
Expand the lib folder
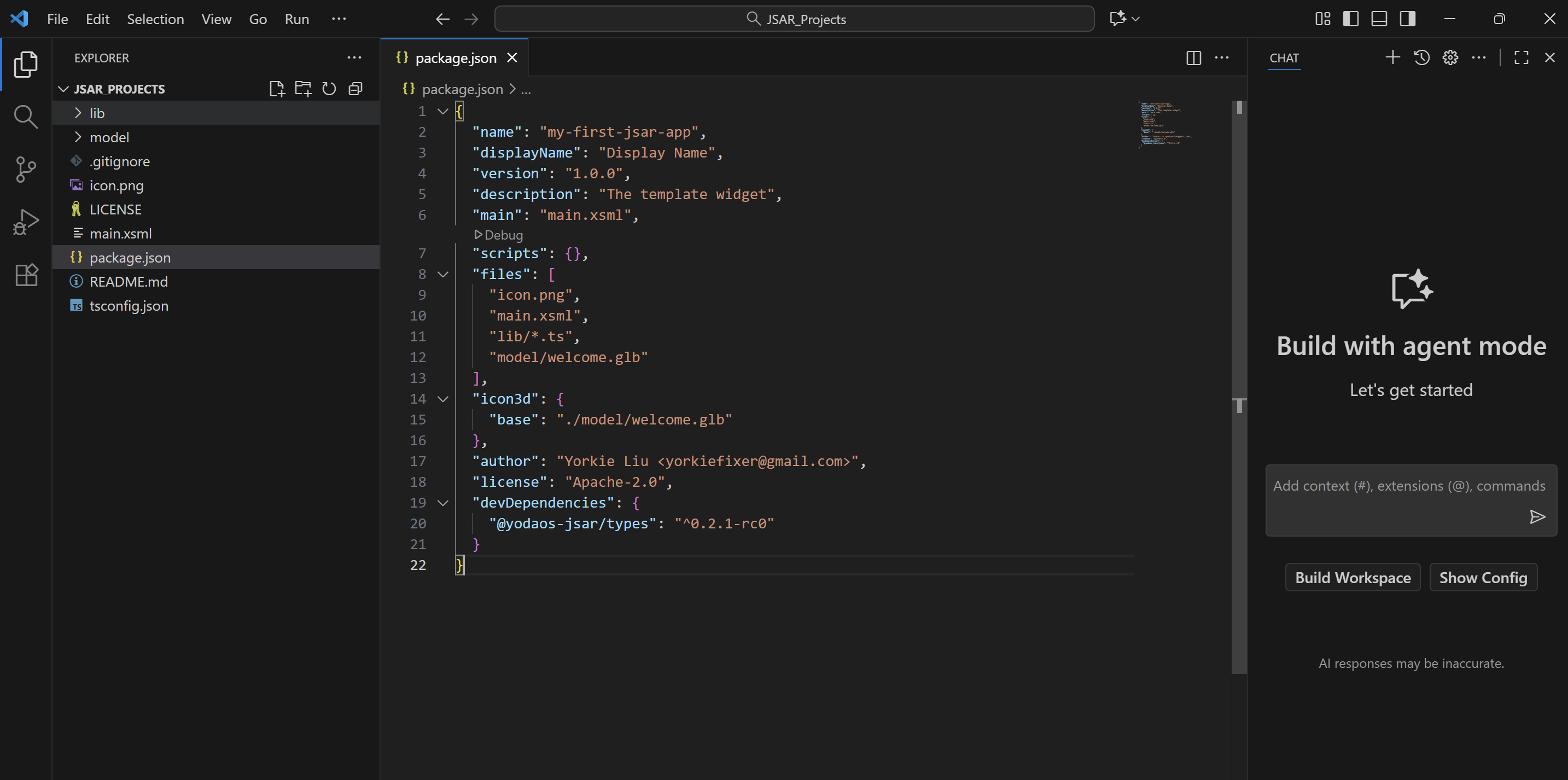[x=97, y=113]
